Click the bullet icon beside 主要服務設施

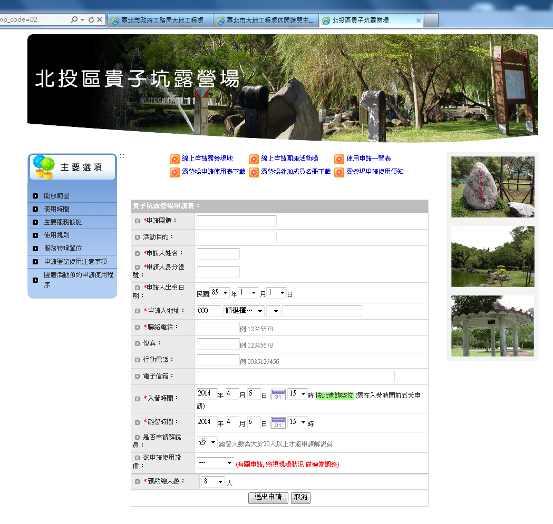35,223
